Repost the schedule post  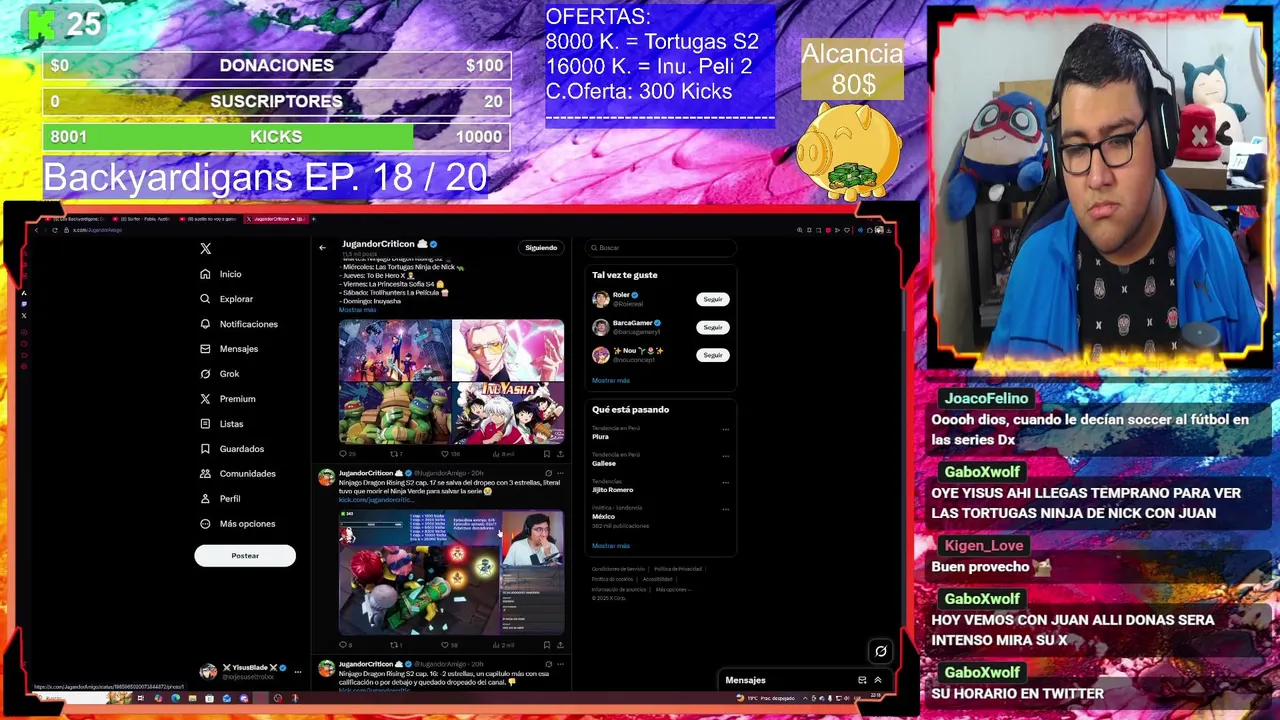coord(397,454)
